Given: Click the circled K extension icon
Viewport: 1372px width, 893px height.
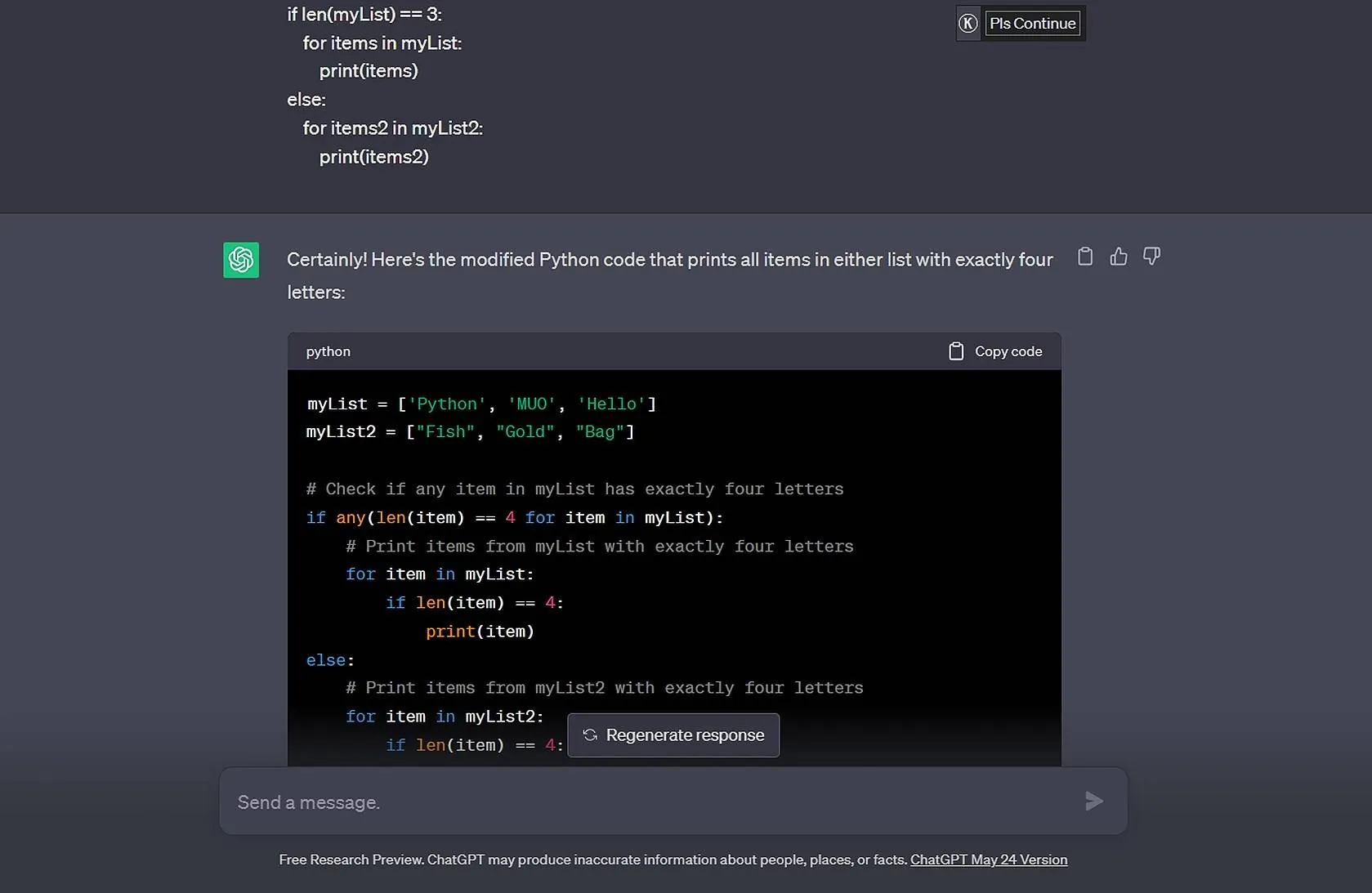Looking at the screenshot, I should point(968,24).
